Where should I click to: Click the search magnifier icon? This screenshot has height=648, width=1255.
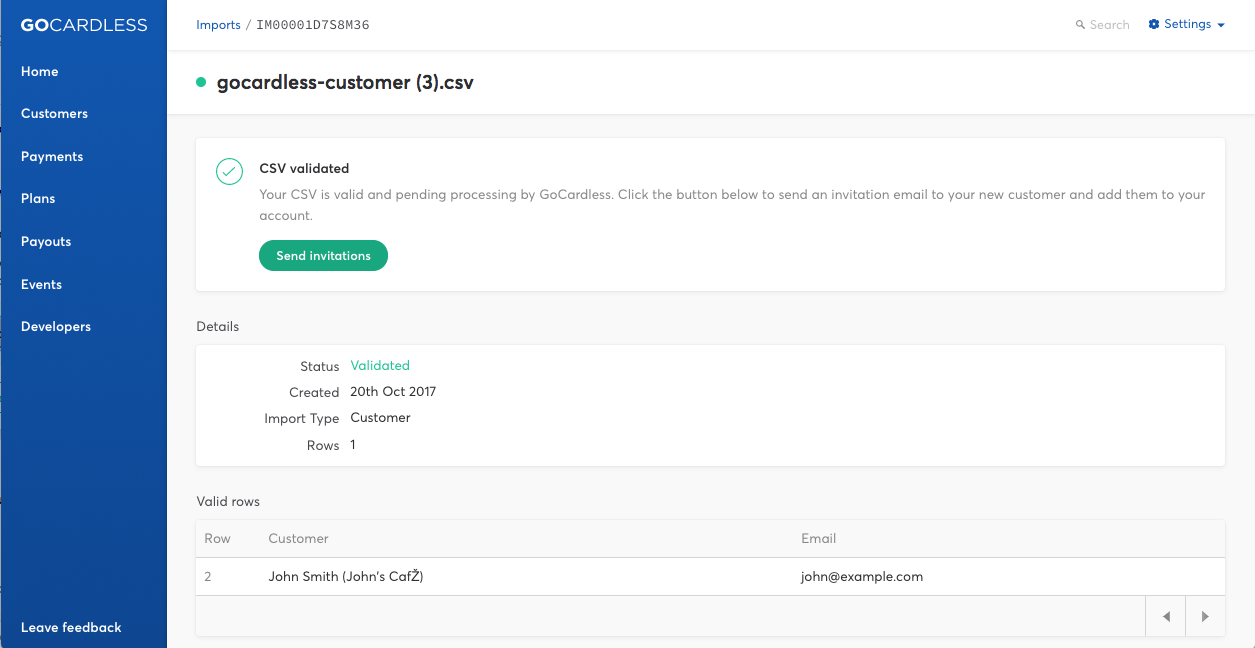tap(1080, 25)
